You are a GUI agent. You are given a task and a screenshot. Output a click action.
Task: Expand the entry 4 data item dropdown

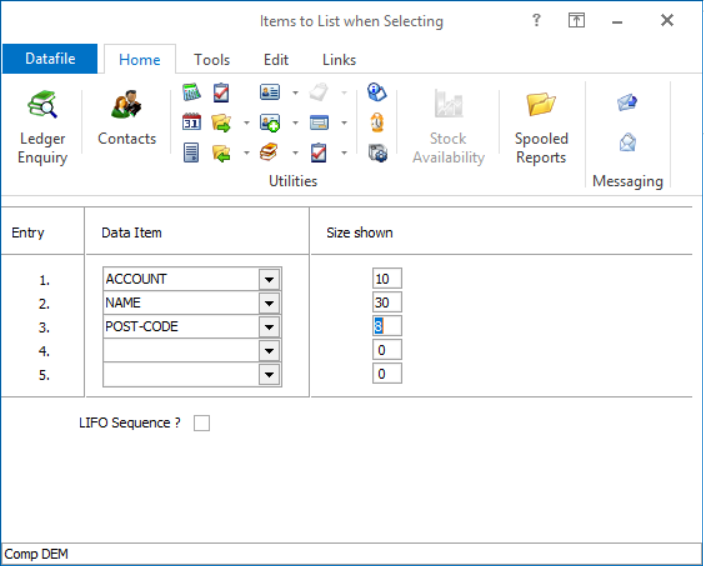(269, 351)
